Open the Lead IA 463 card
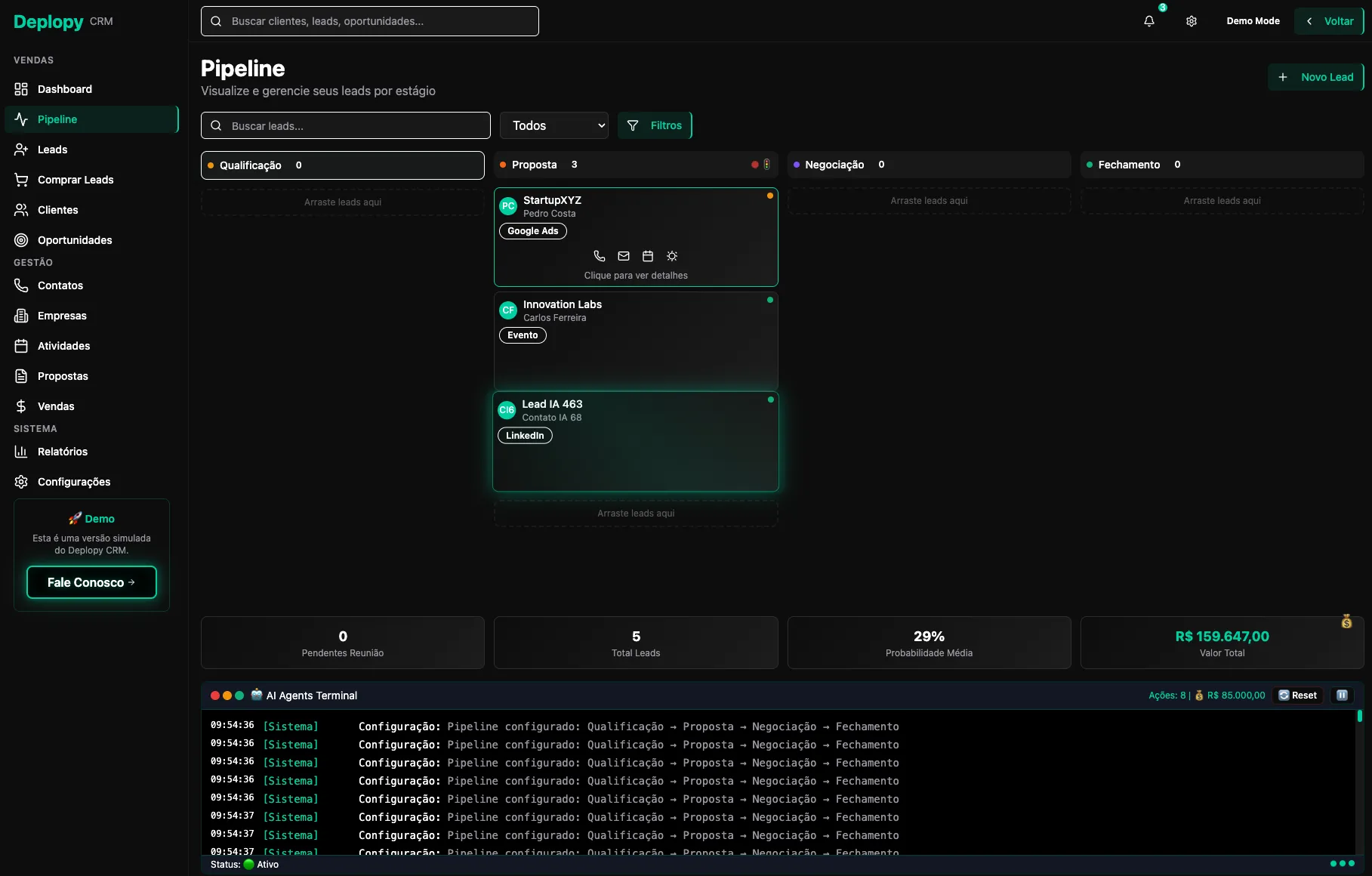The width and height of the screenshot is (1372, 876). (636, 442)
